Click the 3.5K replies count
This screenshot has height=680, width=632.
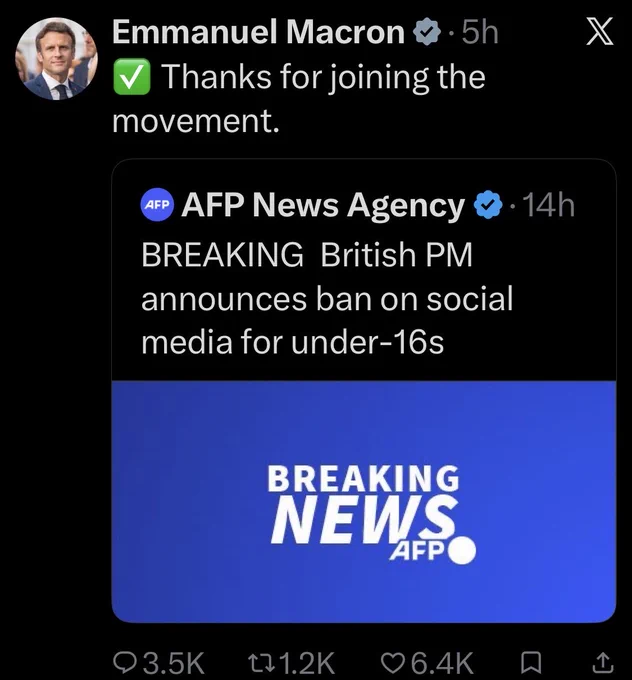pos(173,662)
